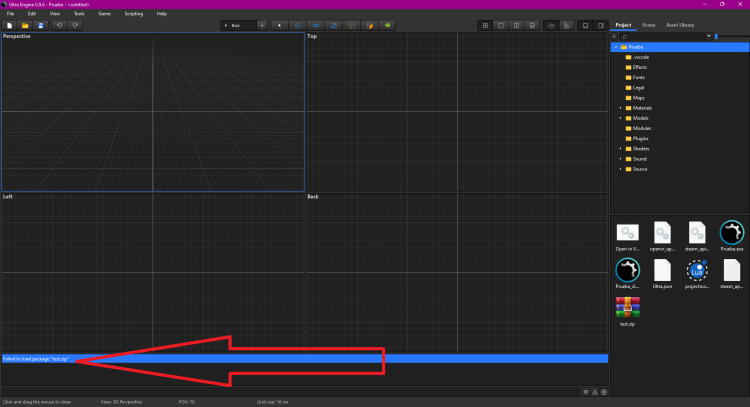Click the Redo arrow icon
750x407 pixels.
(x=75, y=24)
